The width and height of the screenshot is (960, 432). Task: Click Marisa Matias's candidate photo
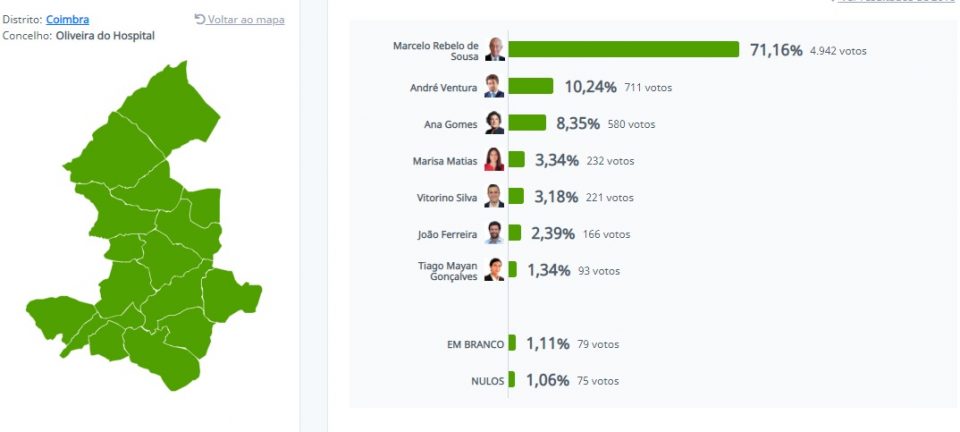pyautogui.click(x=495, y=160)
